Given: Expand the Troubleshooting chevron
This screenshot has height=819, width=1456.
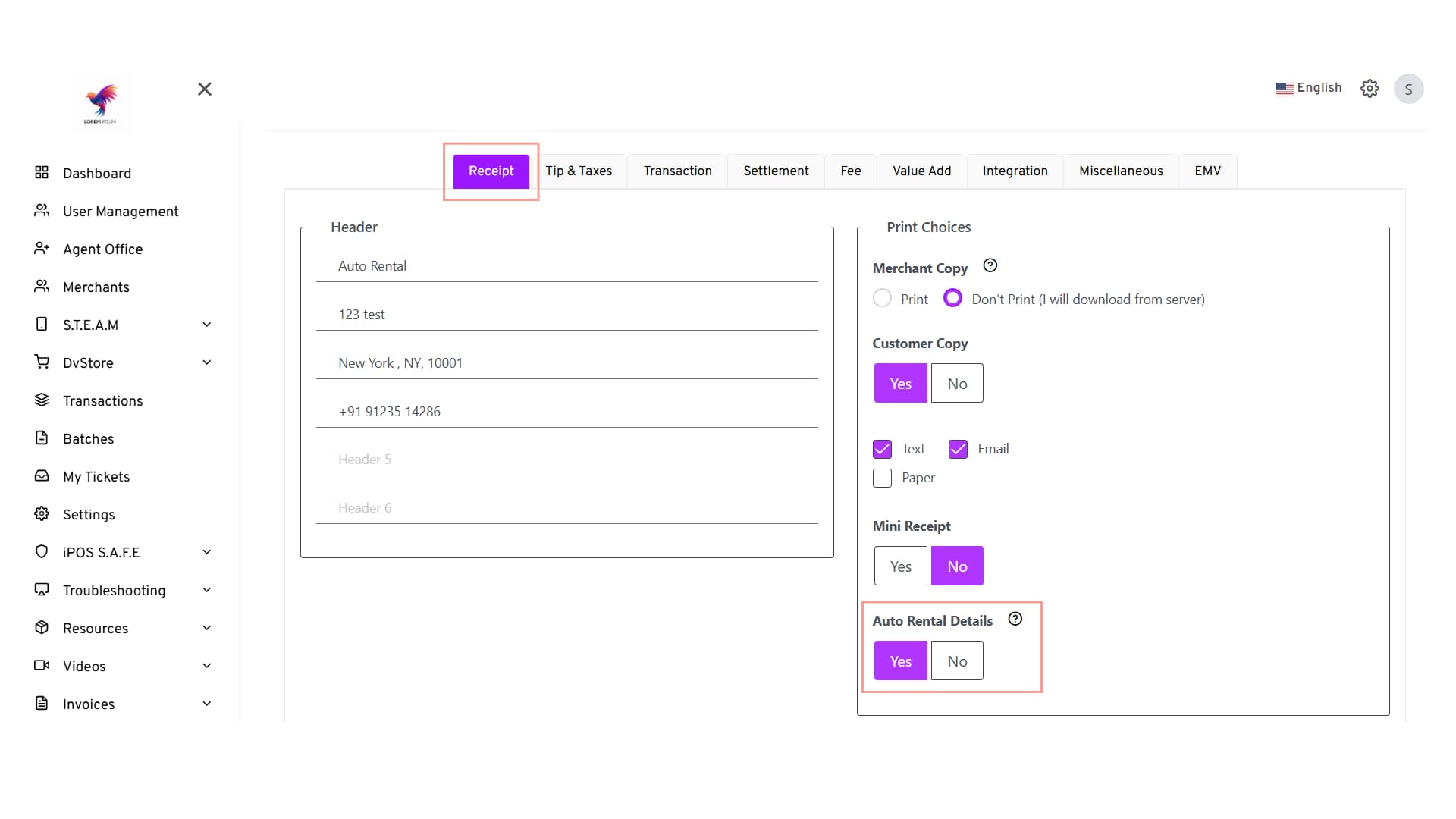Looking at the screenshot, I should pos(207,590).
